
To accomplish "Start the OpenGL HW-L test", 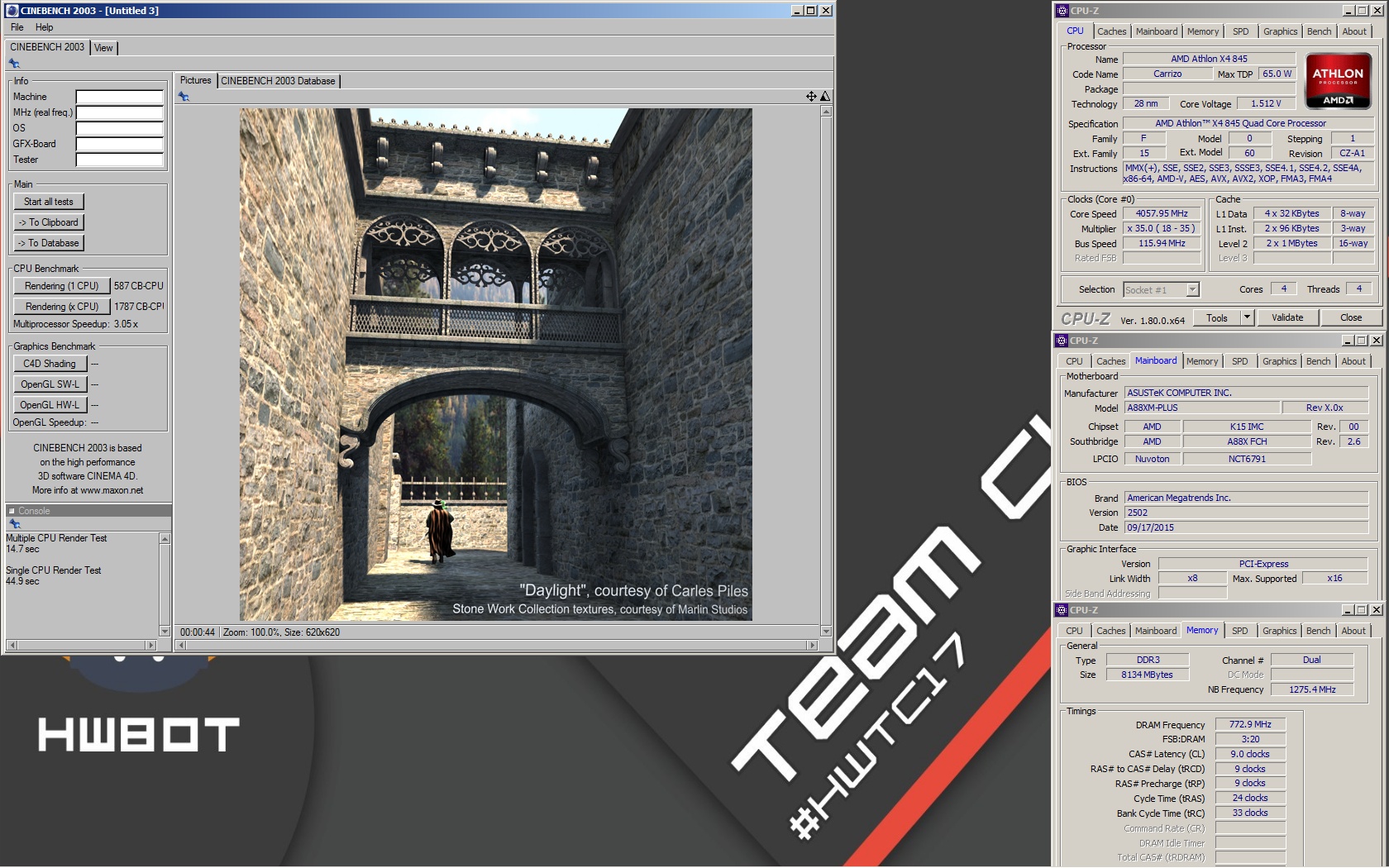I will tap(50, 405).
